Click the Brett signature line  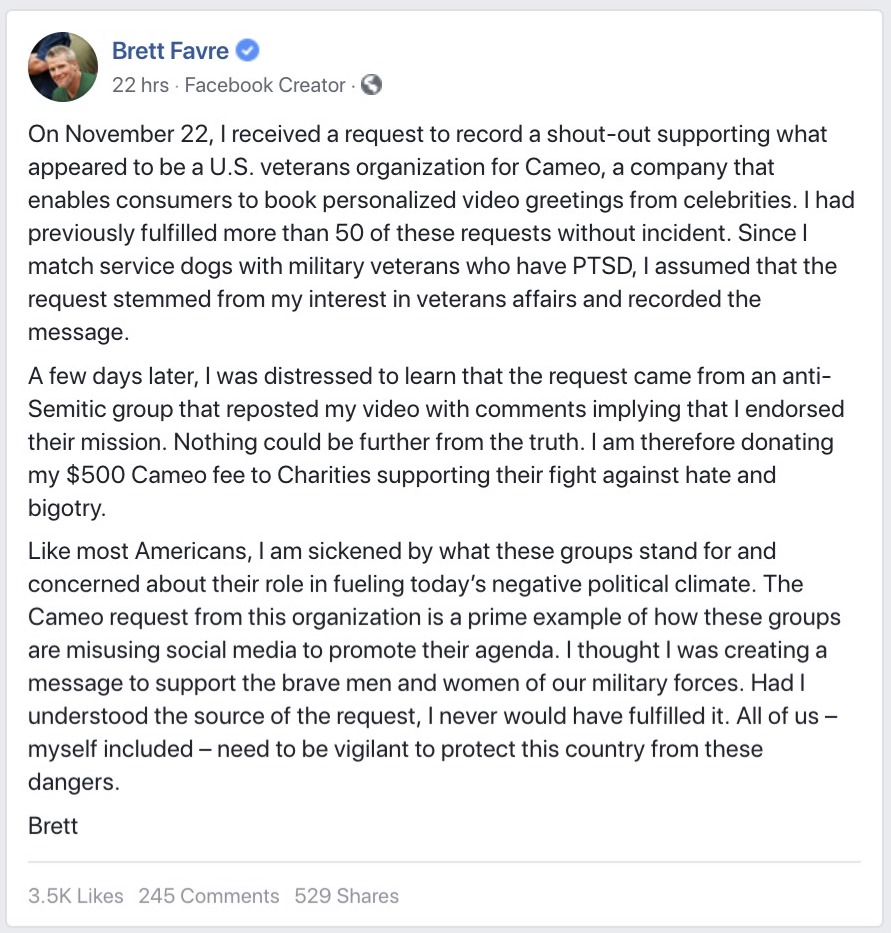pos(53,826)
